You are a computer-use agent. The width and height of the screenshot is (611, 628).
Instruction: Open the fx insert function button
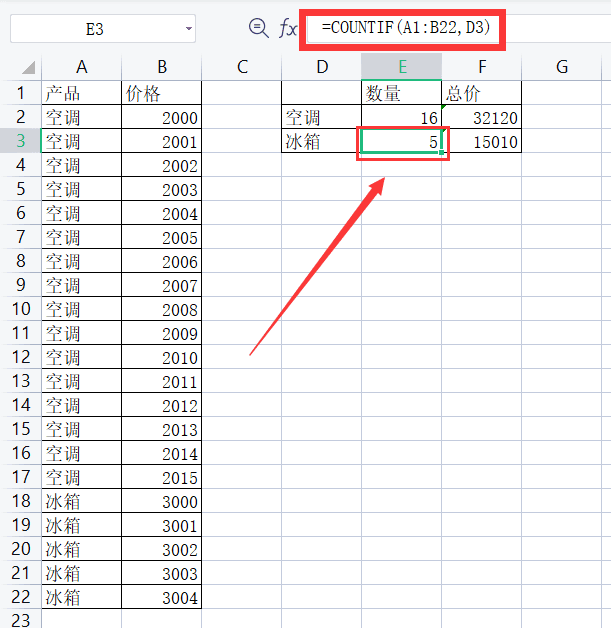point(287,28)
